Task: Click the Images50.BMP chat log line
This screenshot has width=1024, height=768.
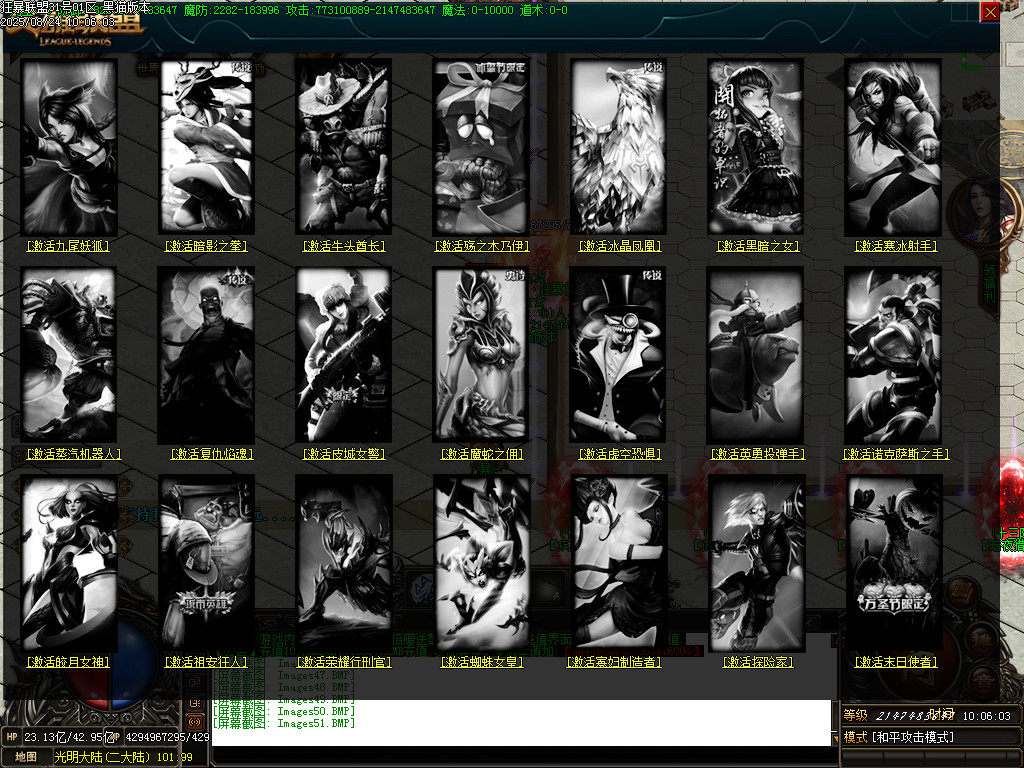Action: tap(284, 711)
